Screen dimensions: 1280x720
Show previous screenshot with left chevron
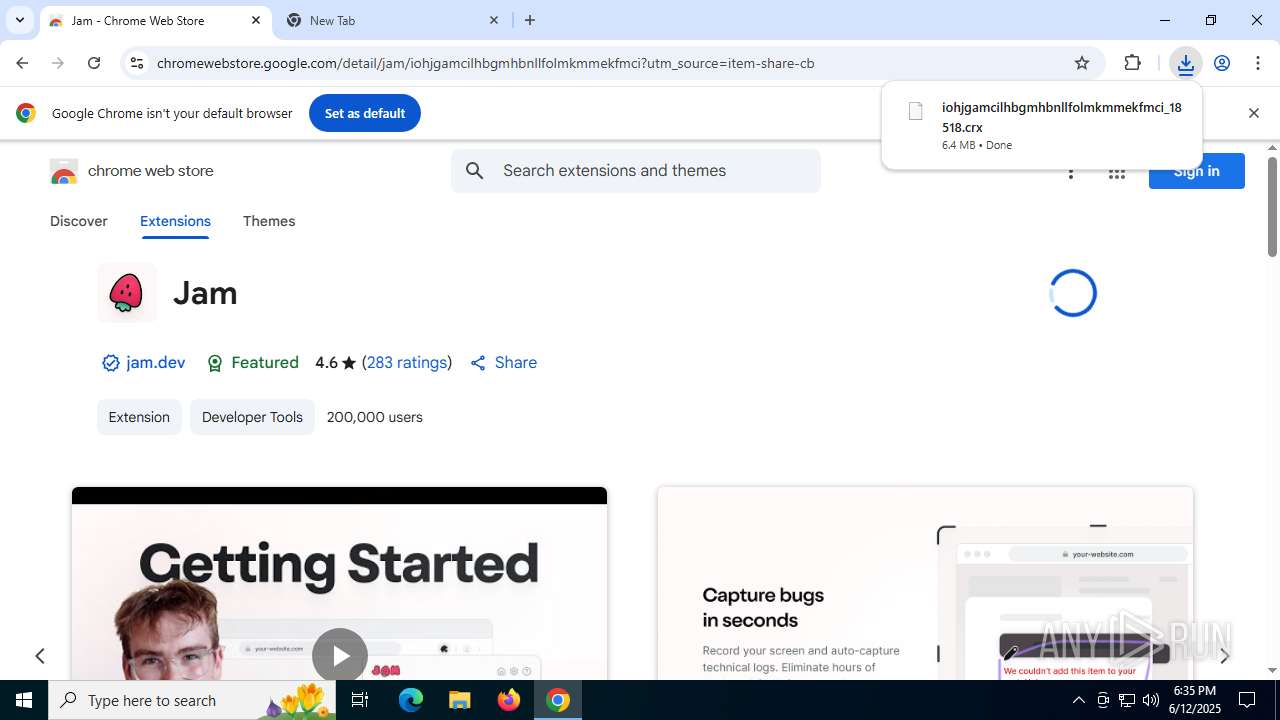pos(40,656)
